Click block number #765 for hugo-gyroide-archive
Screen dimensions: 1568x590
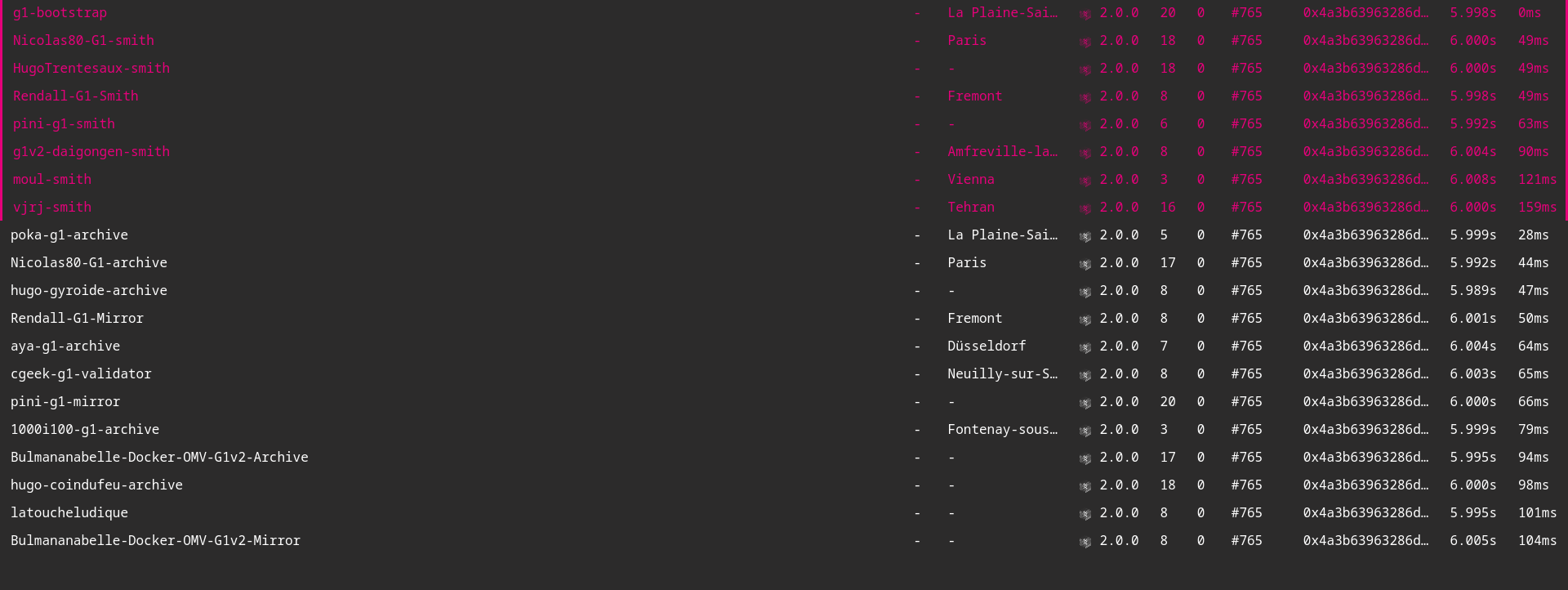click(1246, 291)
